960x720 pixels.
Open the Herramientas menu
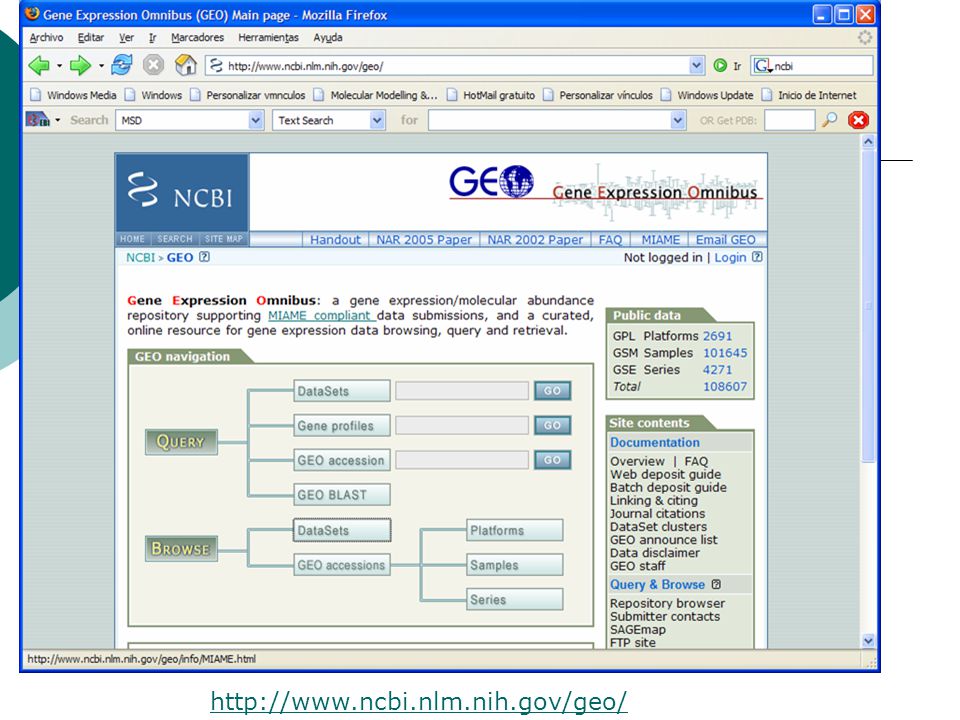point(268,37)
